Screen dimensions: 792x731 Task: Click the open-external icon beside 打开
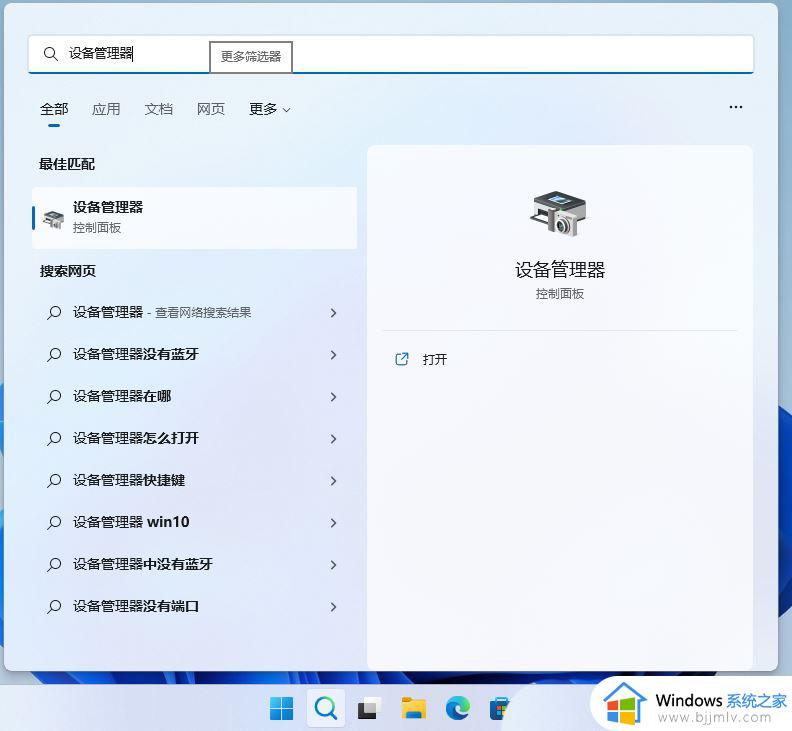[x=402, y=359]
